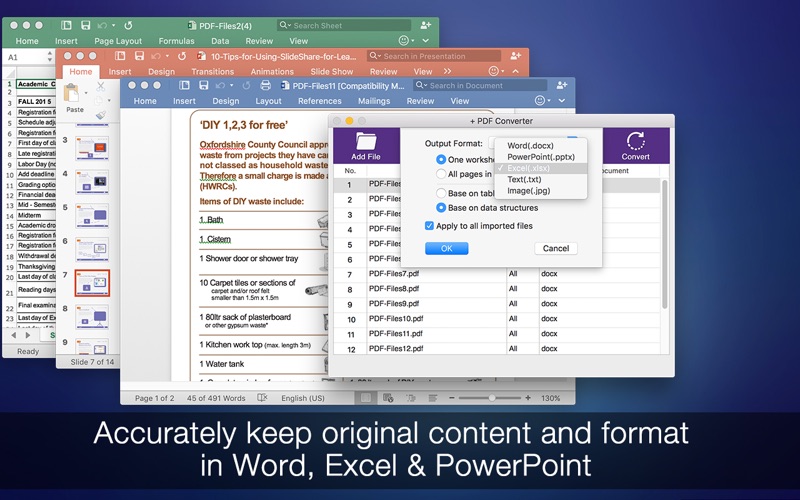Click Search in Document field in Word

(480, 85)
